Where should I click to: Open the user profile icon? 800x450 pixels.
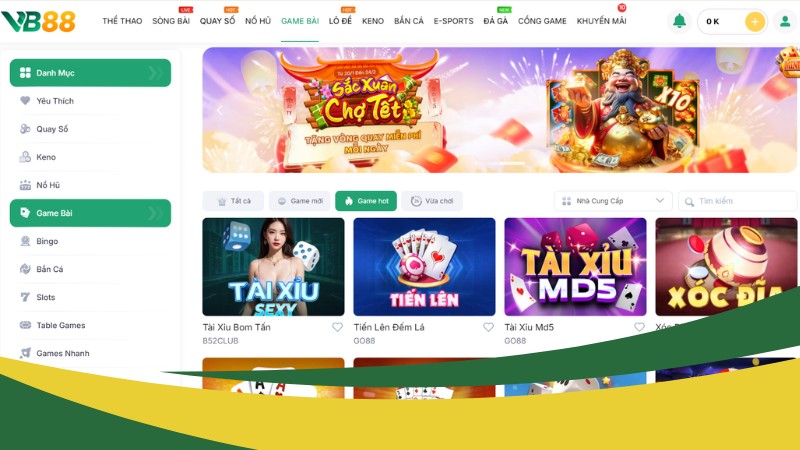pyautogui.click(x=785, y=21)
